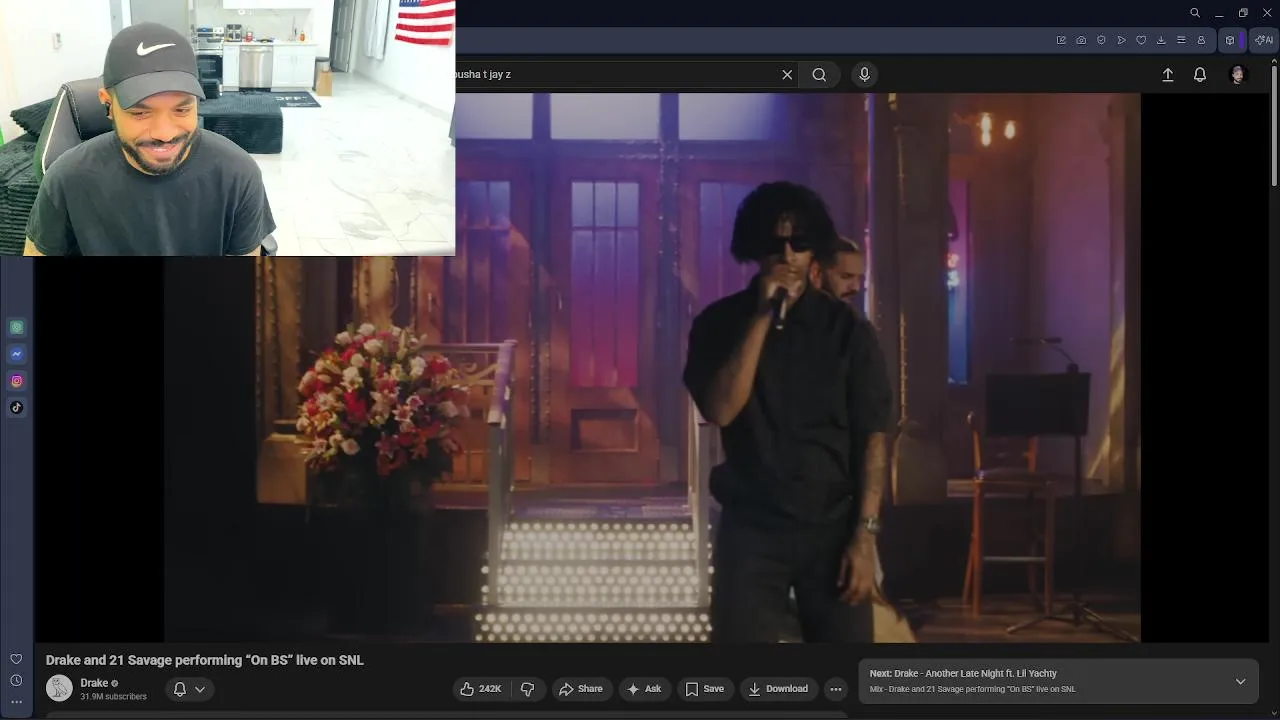Save the video to a playlist
1280x720 pixels.
pyautogui.click(x=705, y=689)
